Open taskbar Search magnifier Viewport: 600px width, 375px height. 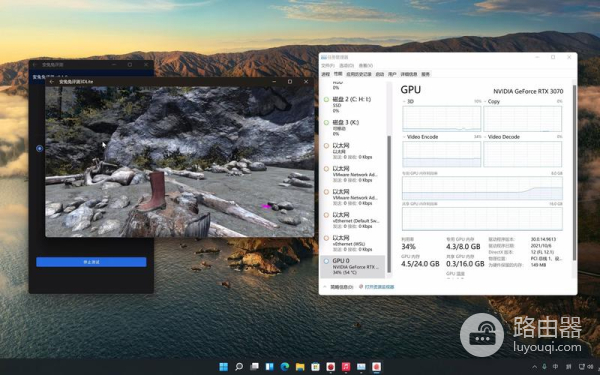point(239,367)
